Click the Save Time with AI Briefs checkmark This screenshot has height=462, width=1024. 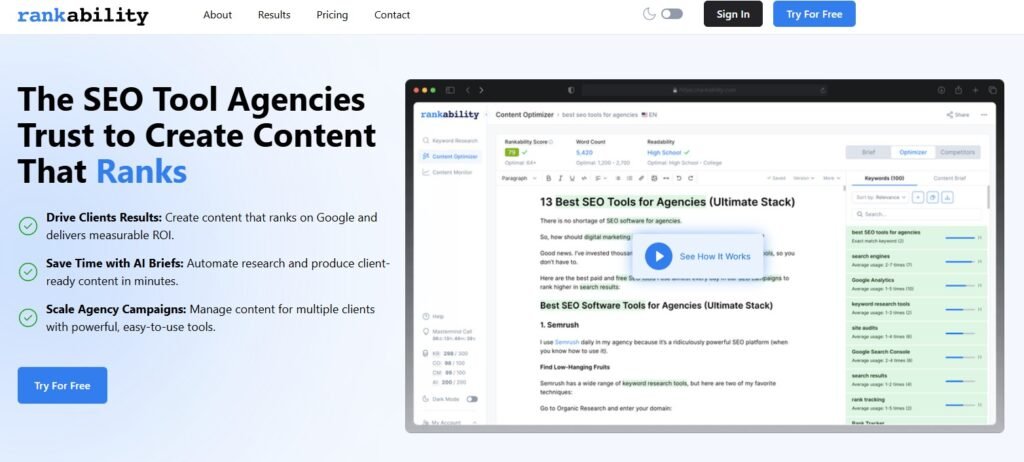tap(27, 272)
